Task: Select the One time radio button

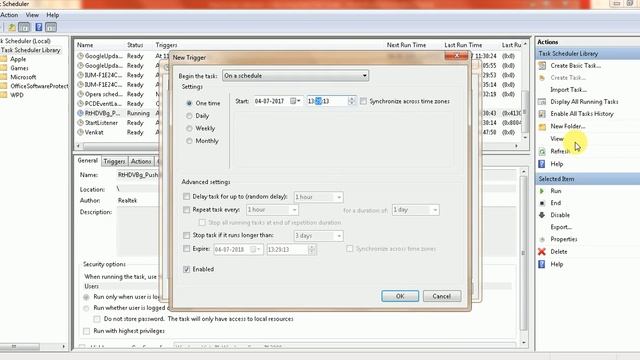Action: (x=189, y=104)
